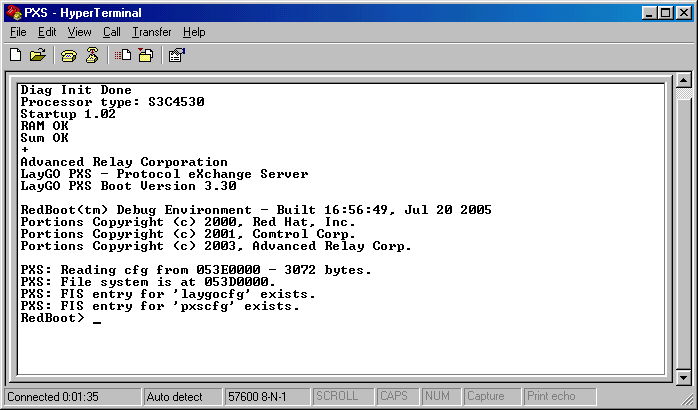Click the FIS entry for 'pxscfg' line
The height and width of the screenshot is (410, 698).
[160, 306]
